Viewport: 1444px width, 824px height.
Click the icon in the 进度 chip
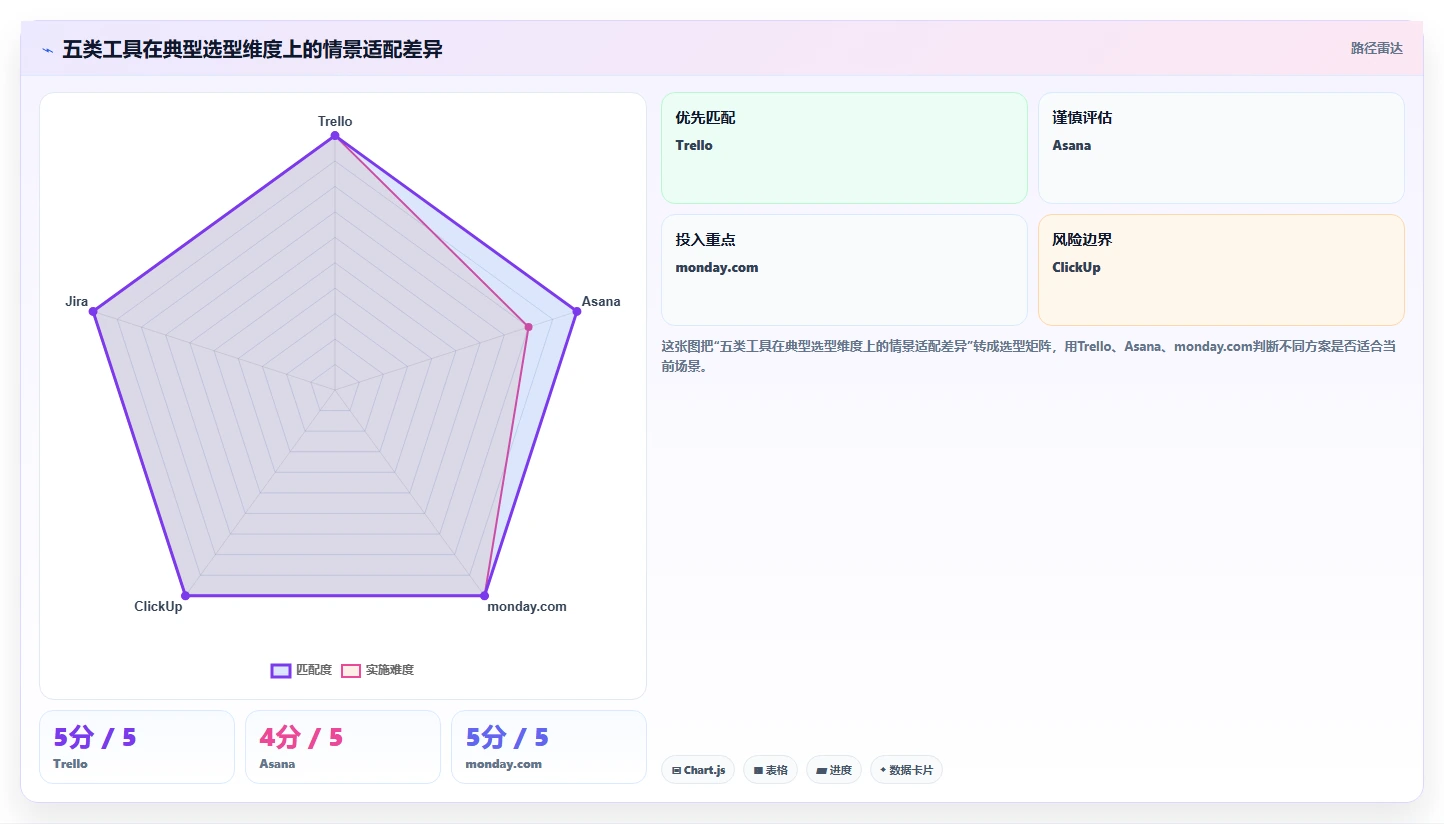pyautogui.click(x=821, y=770)
